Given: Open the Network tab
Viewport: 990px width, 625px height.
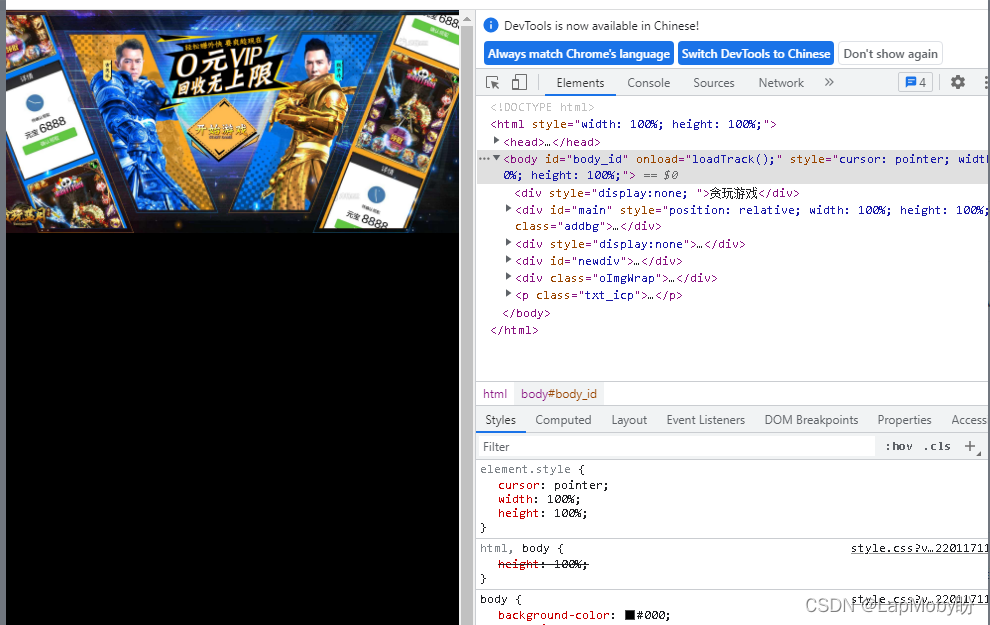Looking at the screenshot, I should [x=781, y=83].
